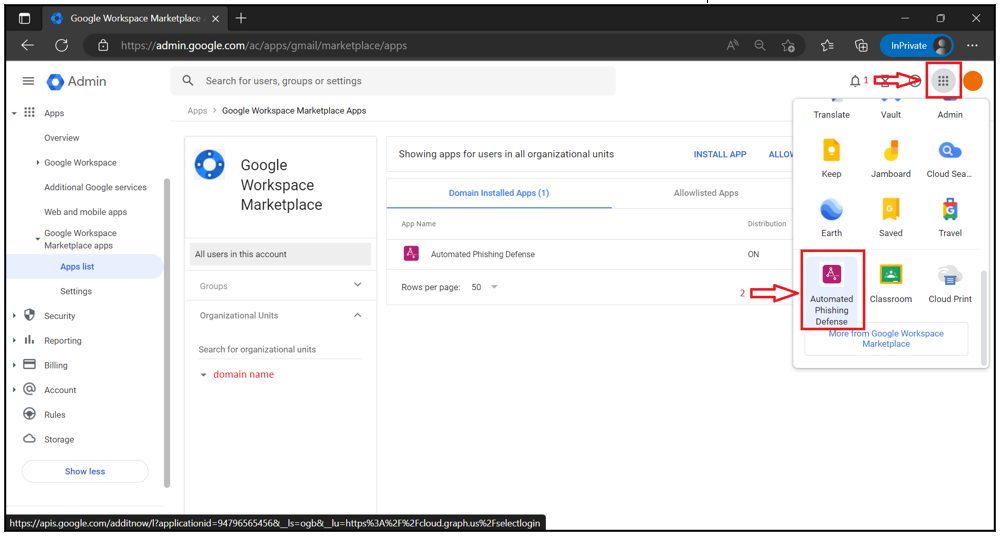
Task: Open the orange account avatar
Action: point(973,81)
